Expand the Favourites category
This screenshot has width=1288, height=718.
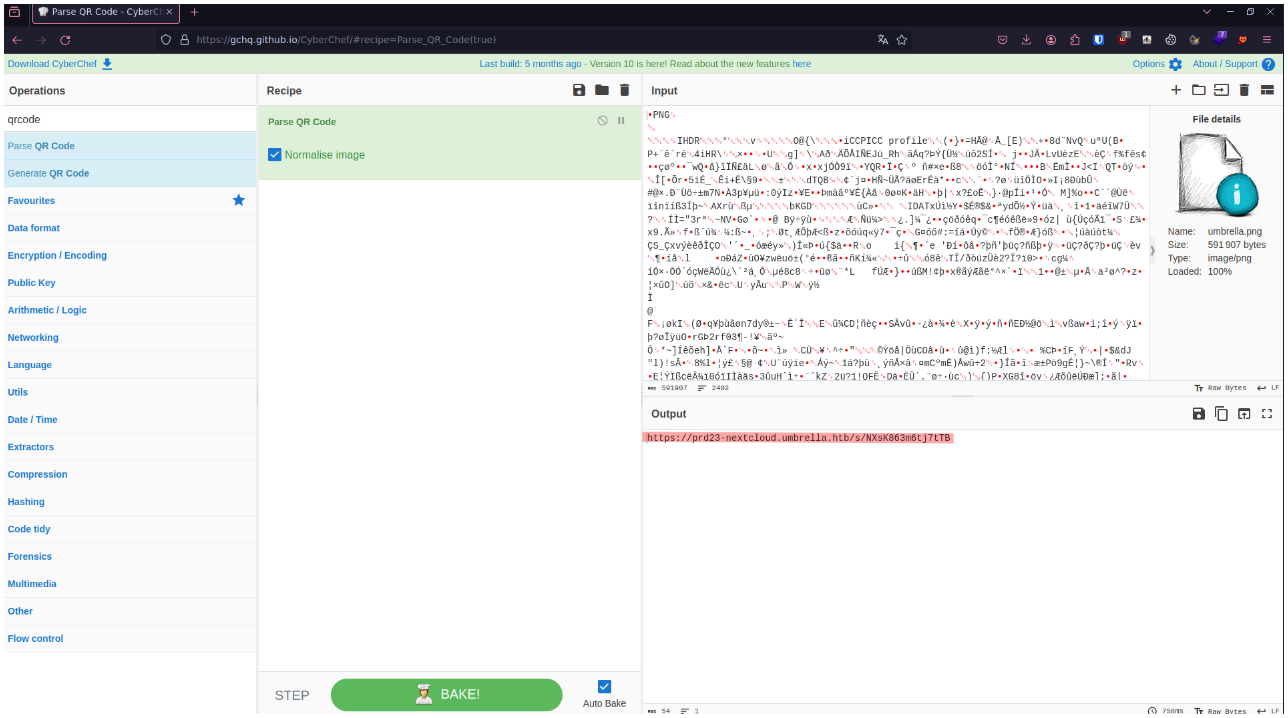tap(129, 201)
